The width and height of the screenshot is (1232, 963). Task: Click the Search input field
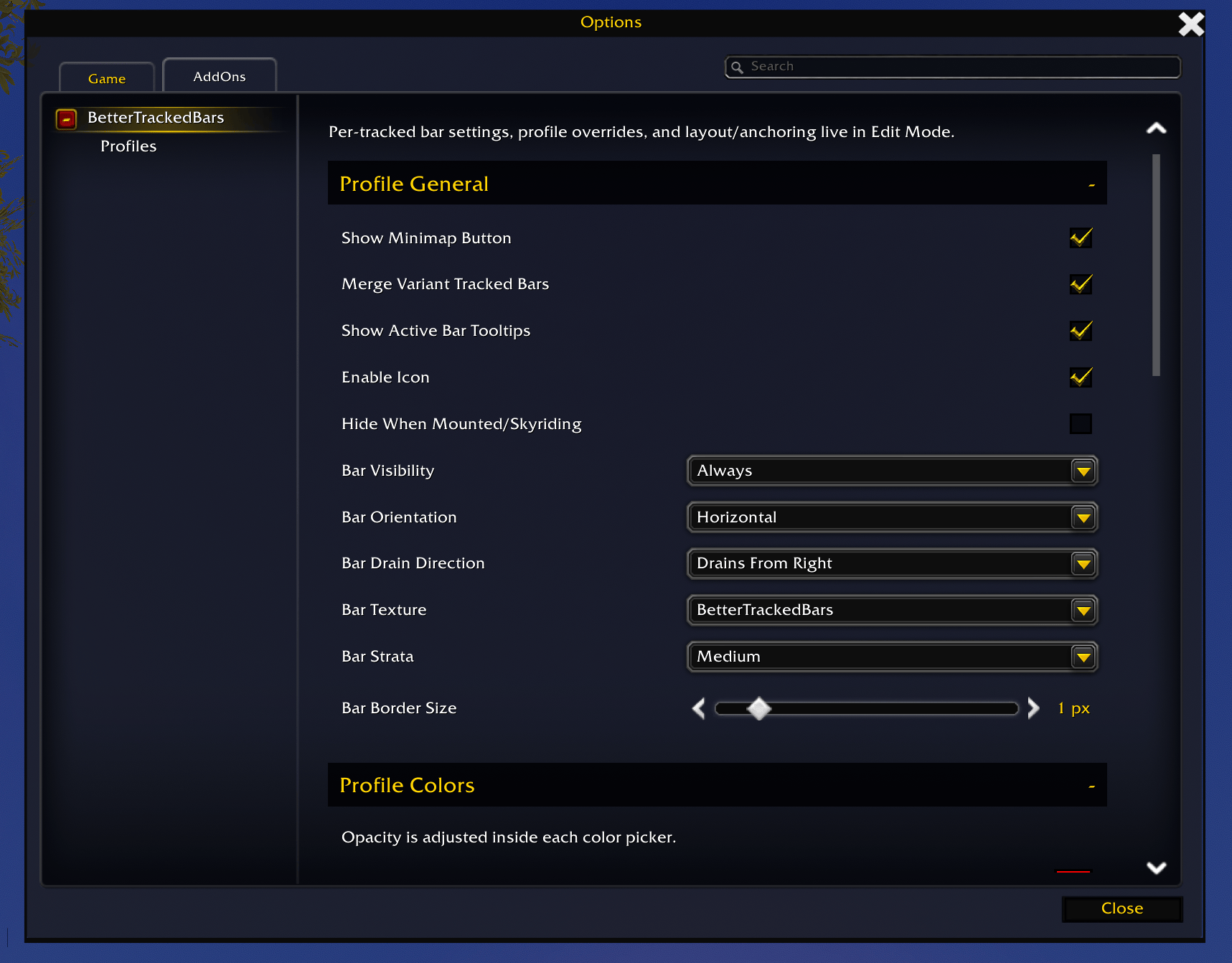coord(953,67)
